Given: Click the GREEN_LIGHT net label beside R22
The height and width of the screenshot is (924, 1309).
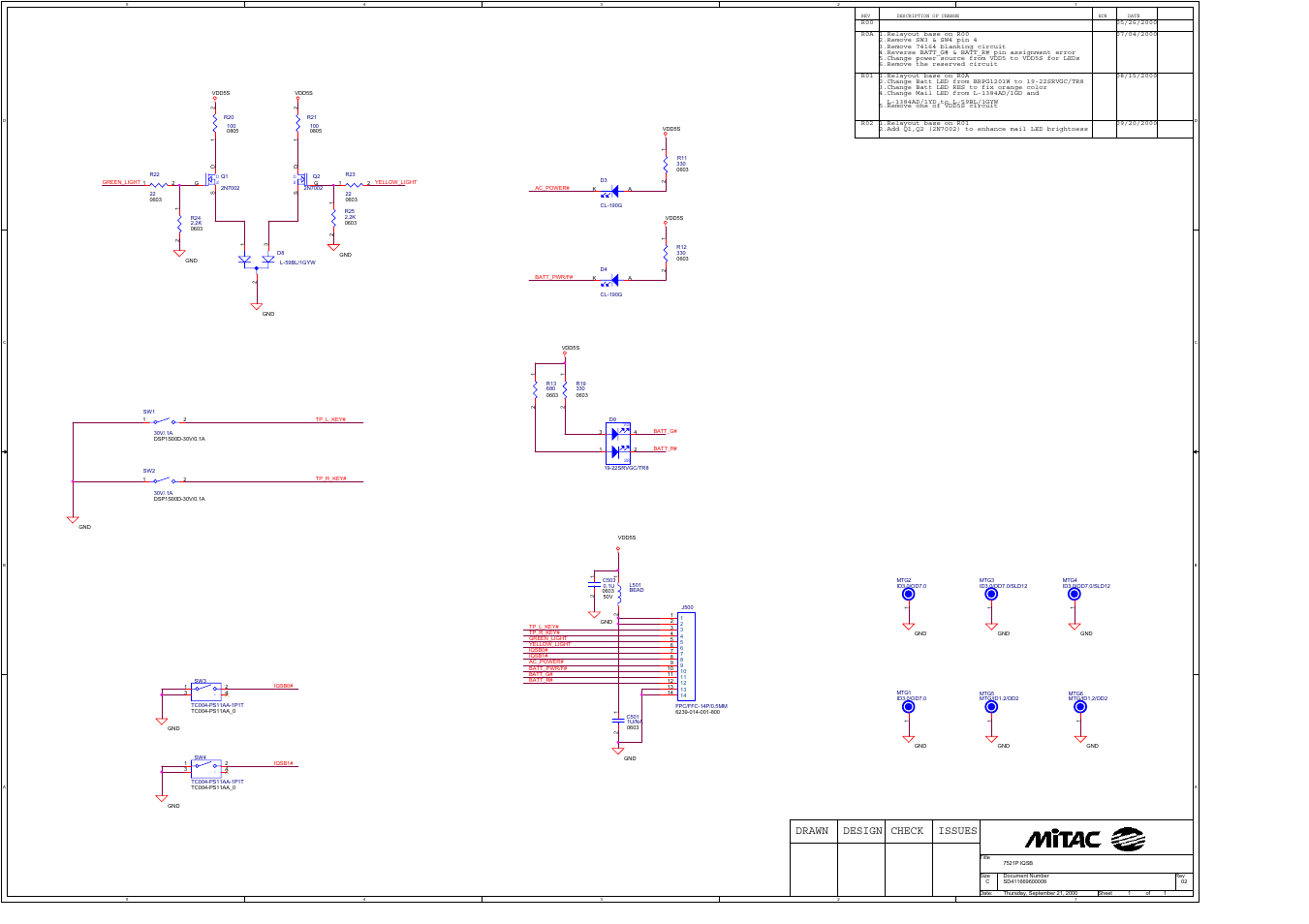Looking at the screenshot, I should point(122,183).
